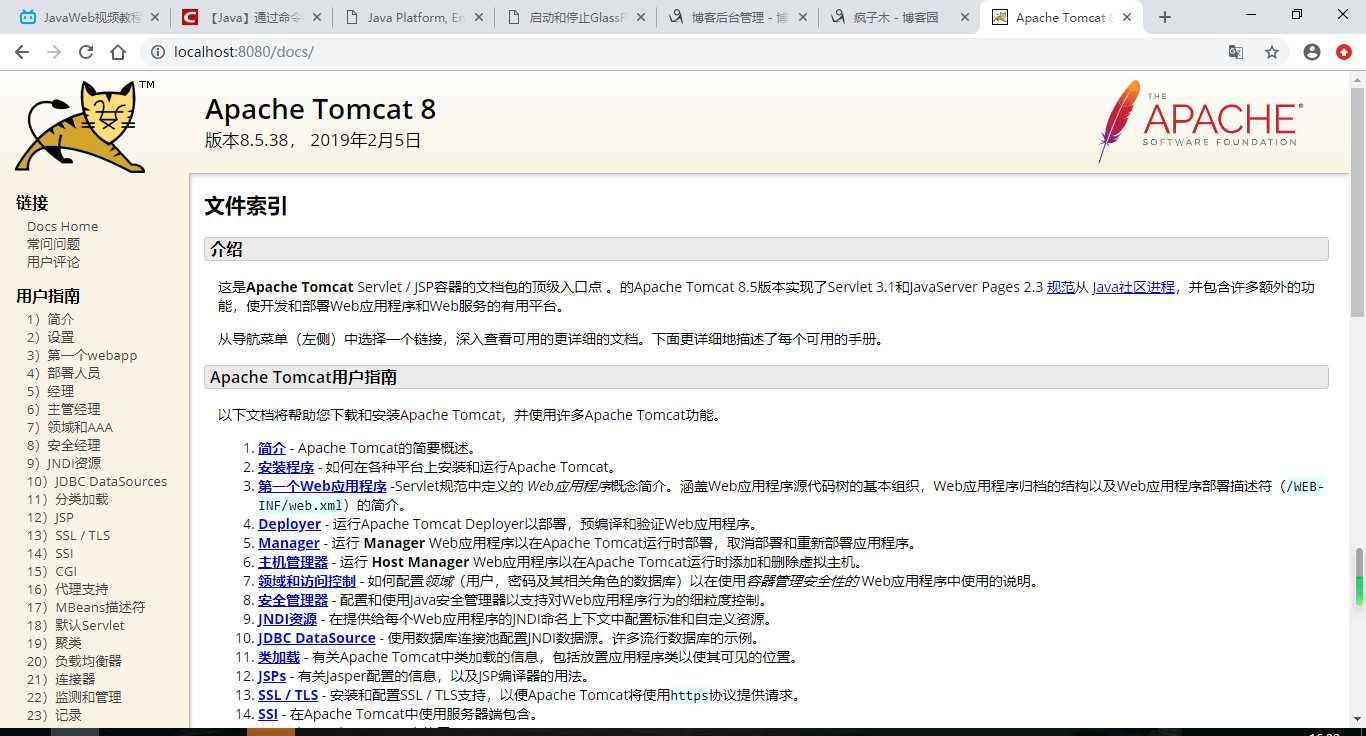Open sidebar item 7) 领域和AAA

70,427
